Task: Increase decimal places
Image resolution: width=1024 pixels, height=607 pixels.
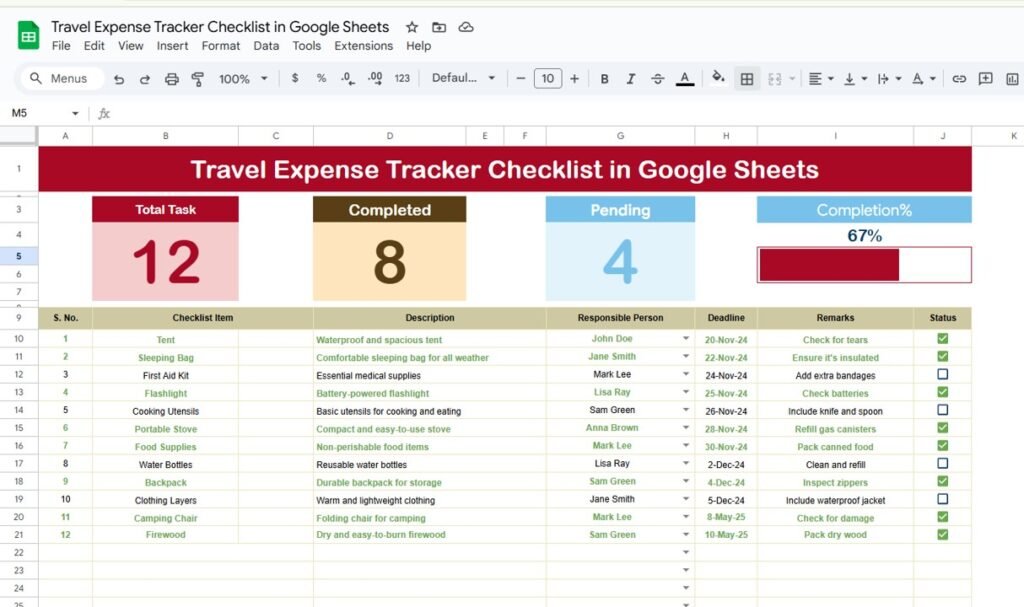Action: [x=375, y=78]
